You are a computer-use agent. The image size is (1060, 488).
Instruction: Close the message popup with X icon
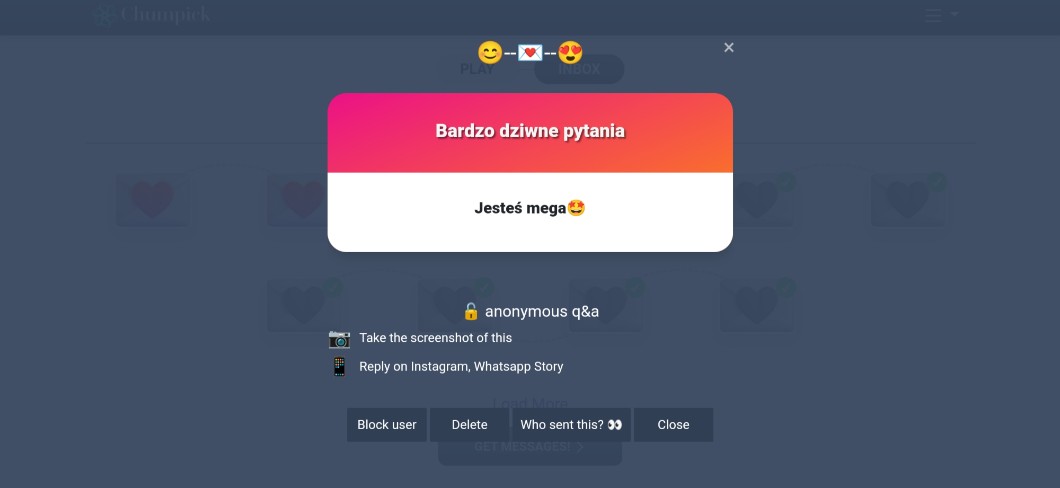(x=729, y=47)
